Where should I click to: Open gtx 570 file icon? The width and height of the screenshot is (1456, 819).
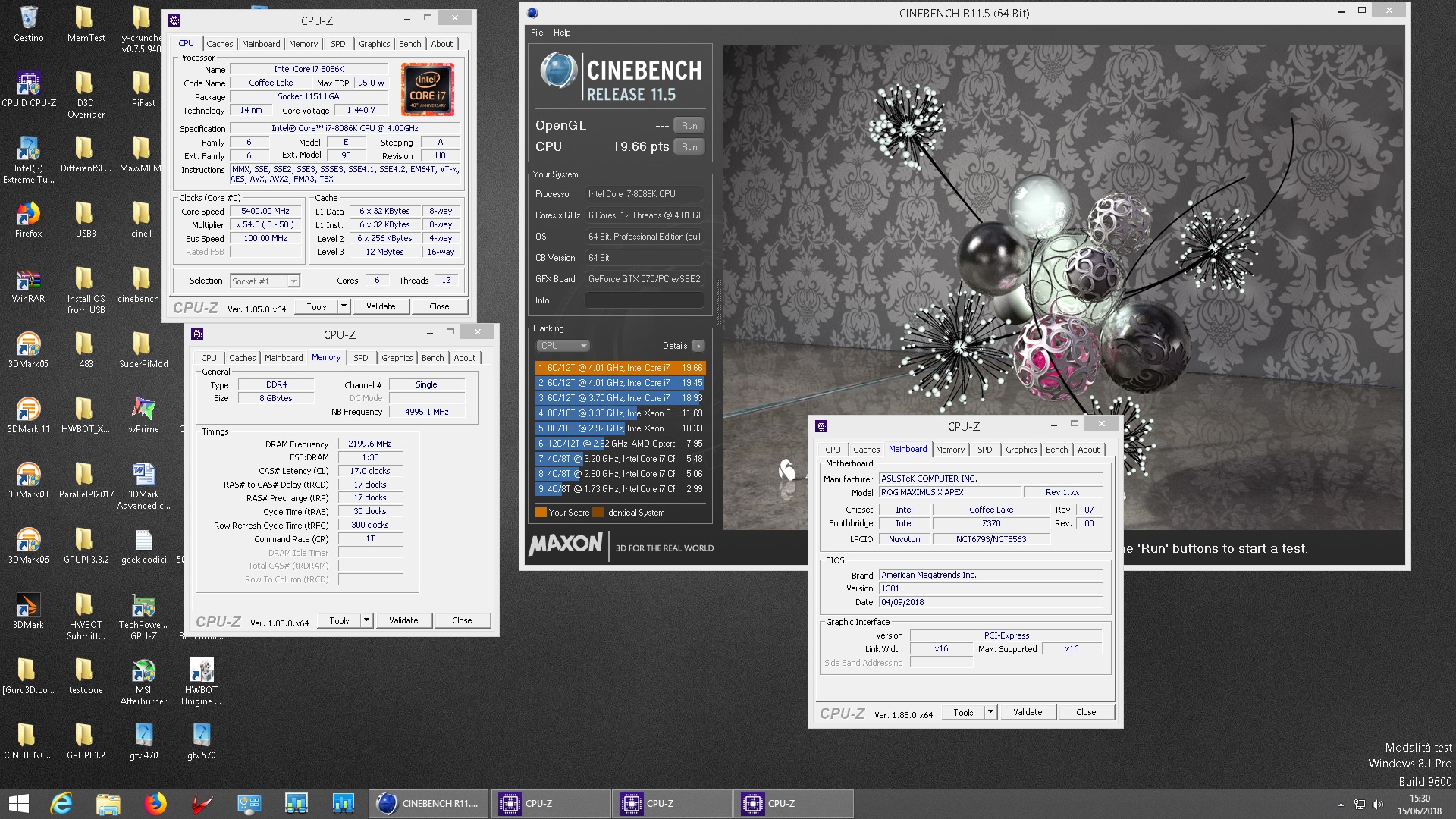click(201, 741)
